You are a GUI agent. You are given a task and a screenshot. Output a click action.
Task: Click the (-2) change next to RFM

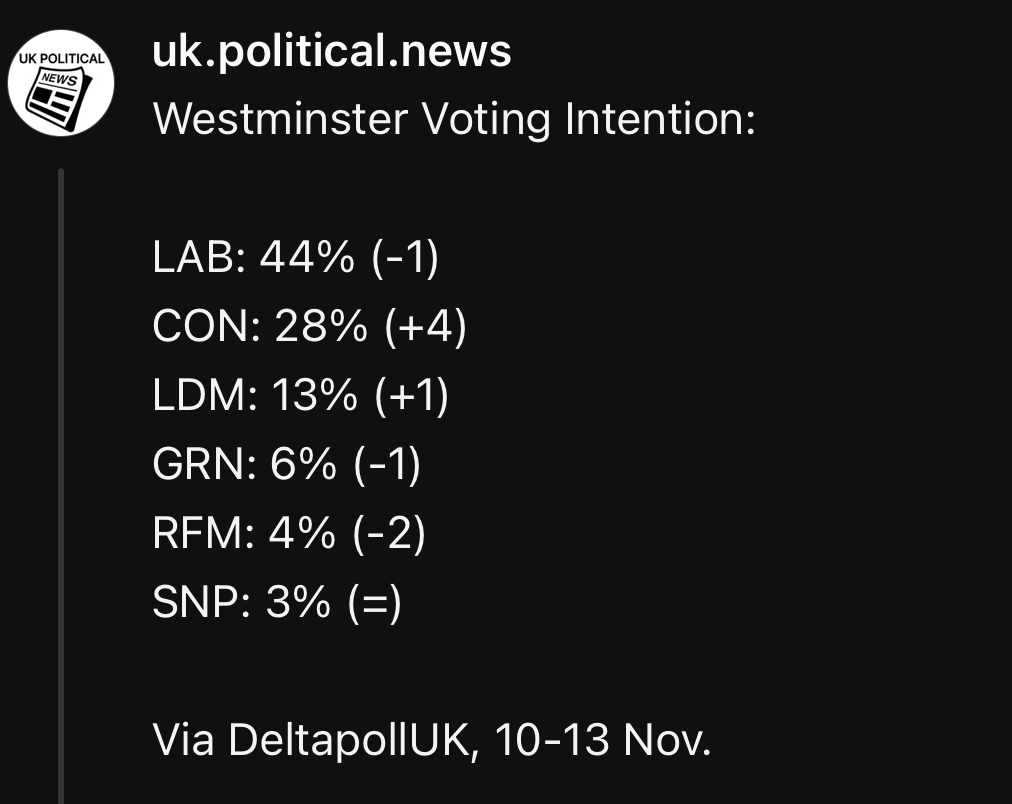389,535
